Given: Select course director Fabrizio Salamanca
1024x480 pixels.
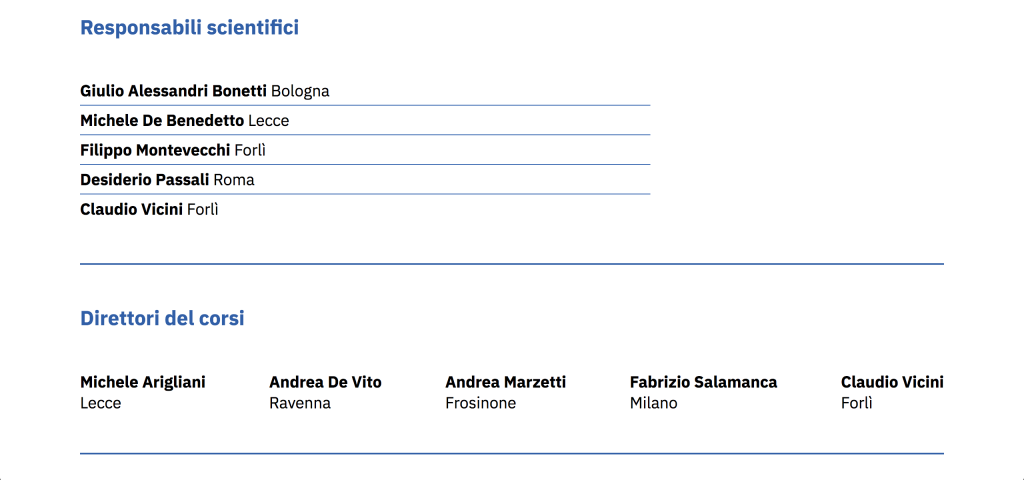Looking at the screenshot, I should (703, 382).
